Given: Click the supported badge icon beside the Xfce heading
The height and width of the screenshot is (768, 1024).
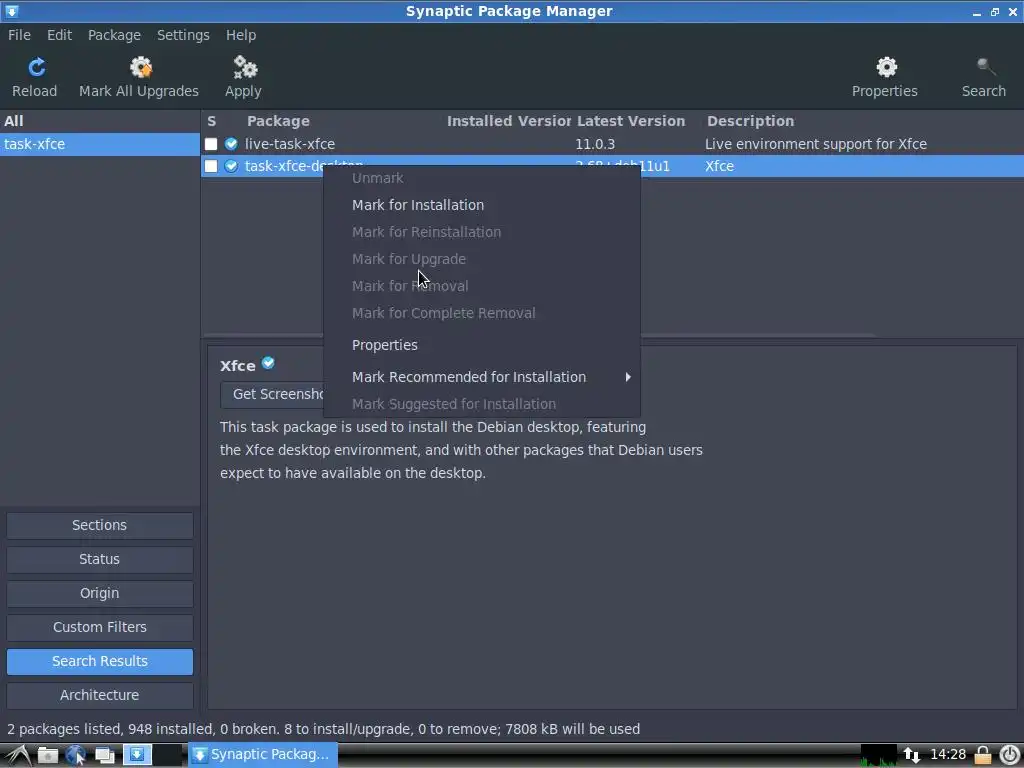Looking at the screenshot, I should [268, 363].
